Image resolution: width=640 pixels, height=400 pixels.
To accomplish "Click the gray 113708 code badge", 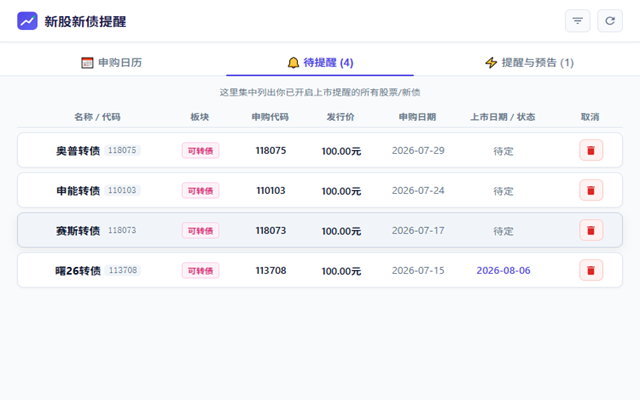I will pos(122,270).
